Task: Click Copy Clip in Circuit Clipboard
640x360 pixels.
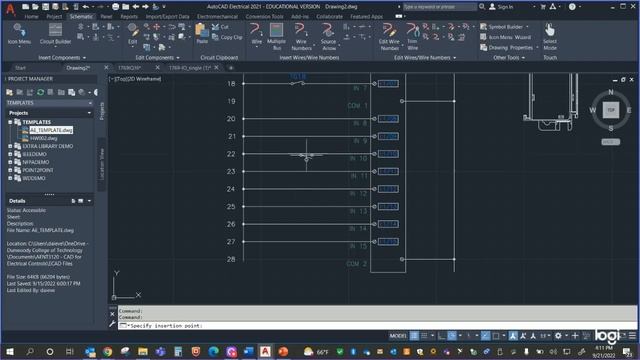Action: click(227, 37)
